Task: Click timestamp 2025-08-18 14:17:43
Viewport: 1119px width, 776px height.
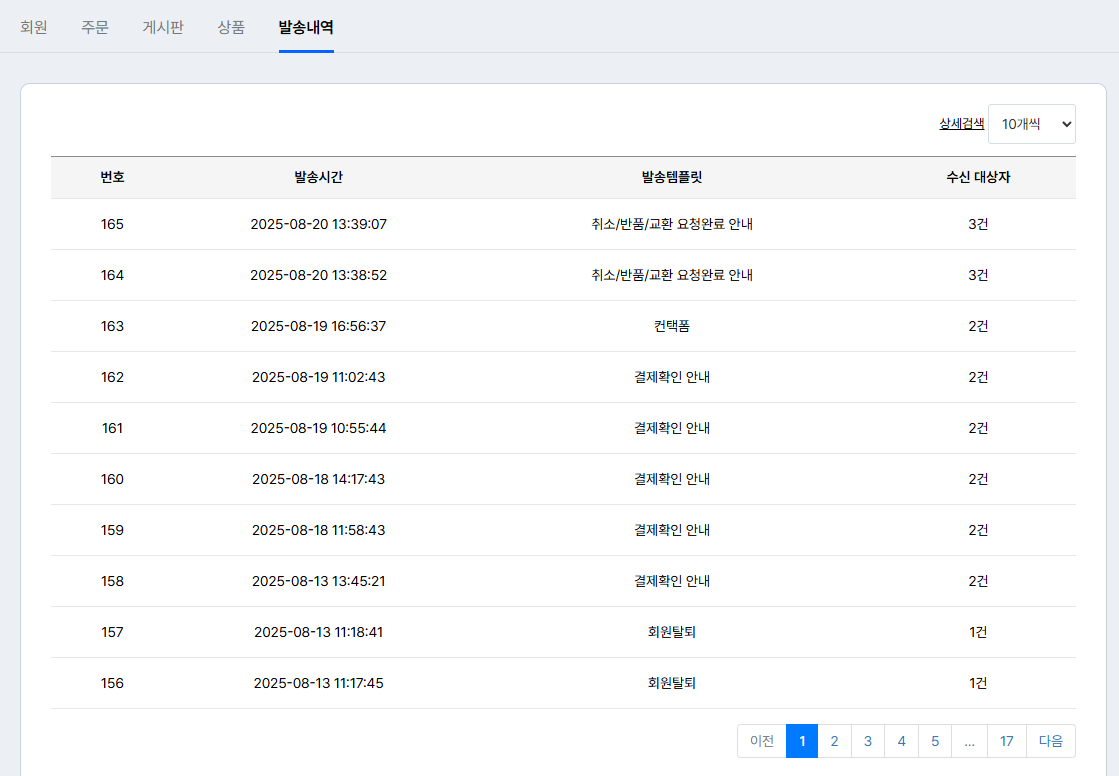Action: [318, 479]
